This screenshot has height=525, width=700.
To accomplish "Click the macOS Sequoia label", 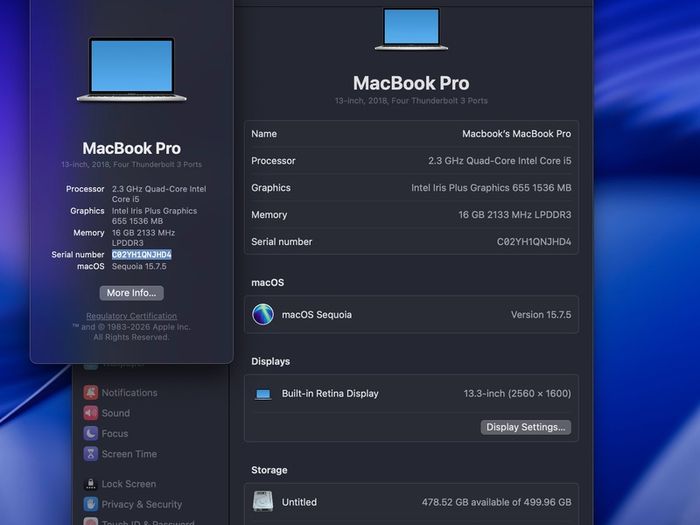I will (x=317, y=315).
